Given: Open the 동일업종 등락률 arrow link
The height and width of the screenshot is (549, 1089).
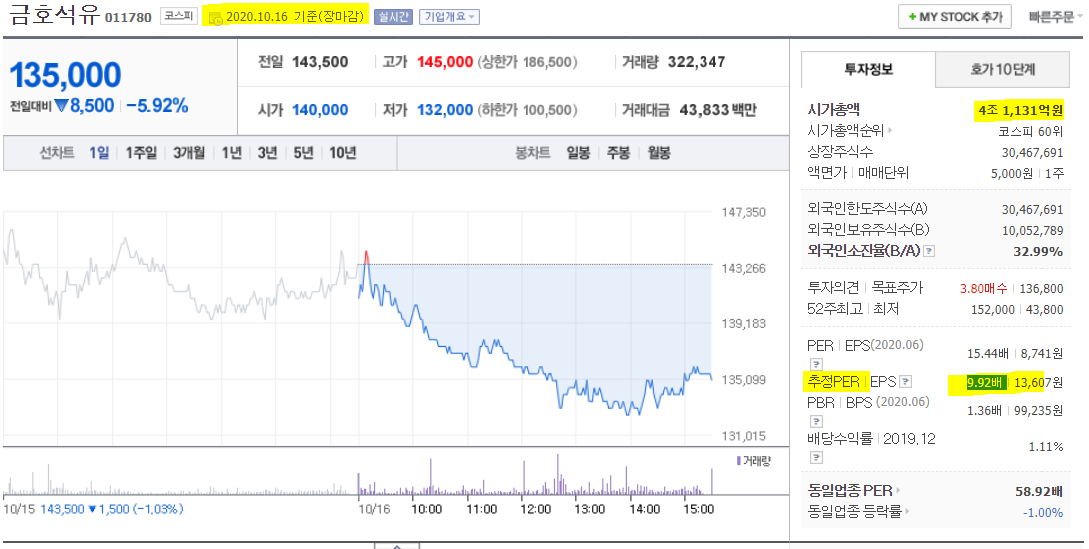Looking at the screenshot, I should [908, 512].
